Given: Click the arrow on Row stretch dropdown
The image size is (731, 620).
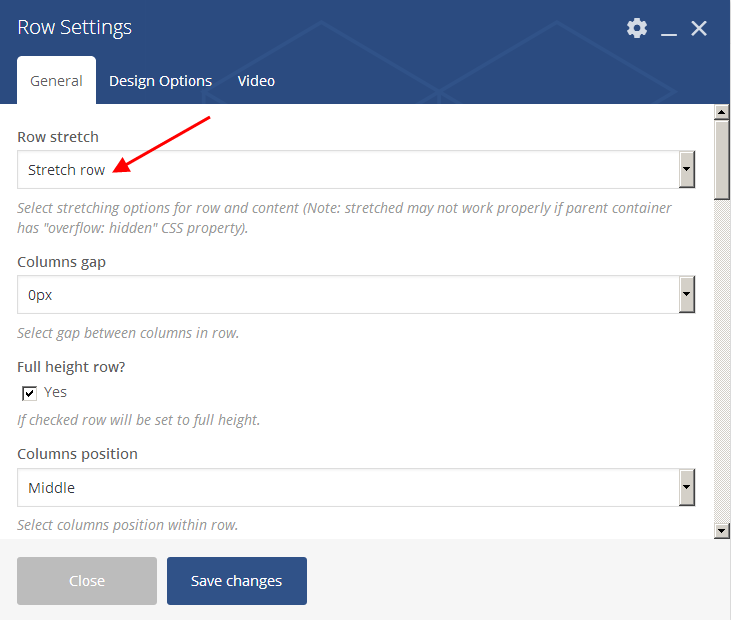Looking at the screenshot, I should tap(686, 170).
